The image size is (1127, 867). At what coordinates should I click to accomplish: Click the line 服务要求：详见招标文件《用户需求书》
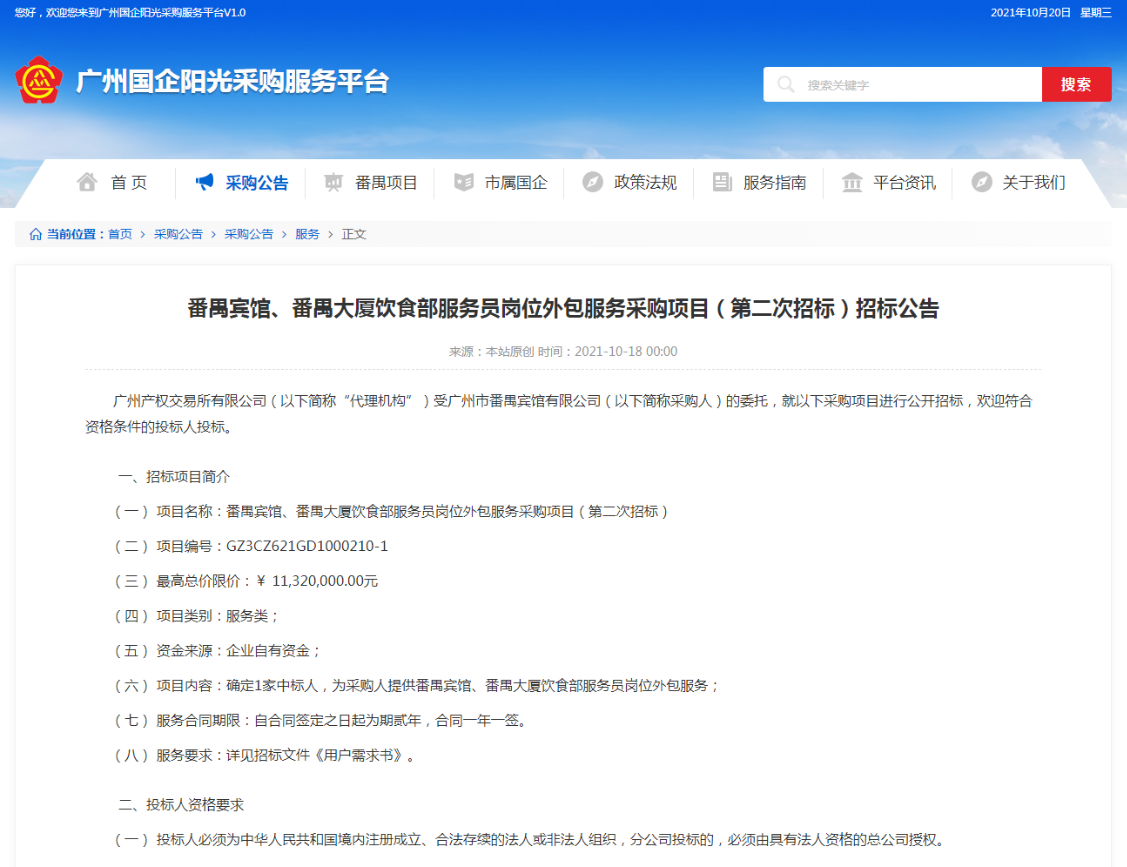264,756
